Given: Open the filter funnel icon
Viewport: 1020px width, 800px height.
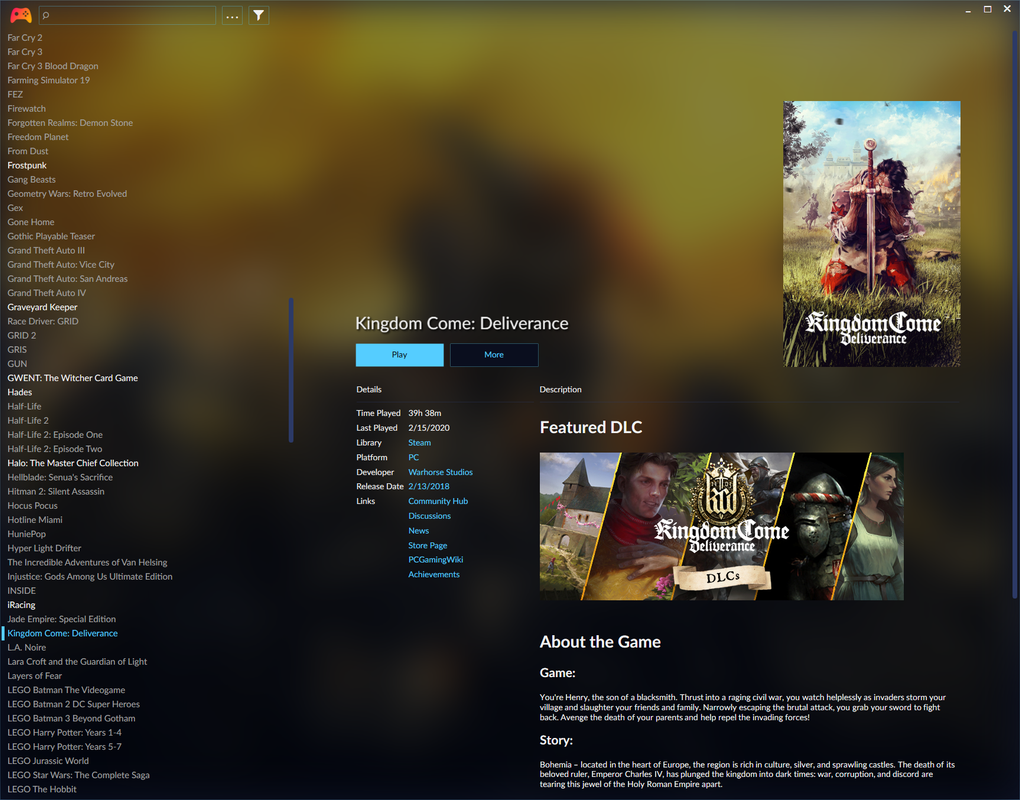Looking at the screenshot, I should [x=259, y=16].
